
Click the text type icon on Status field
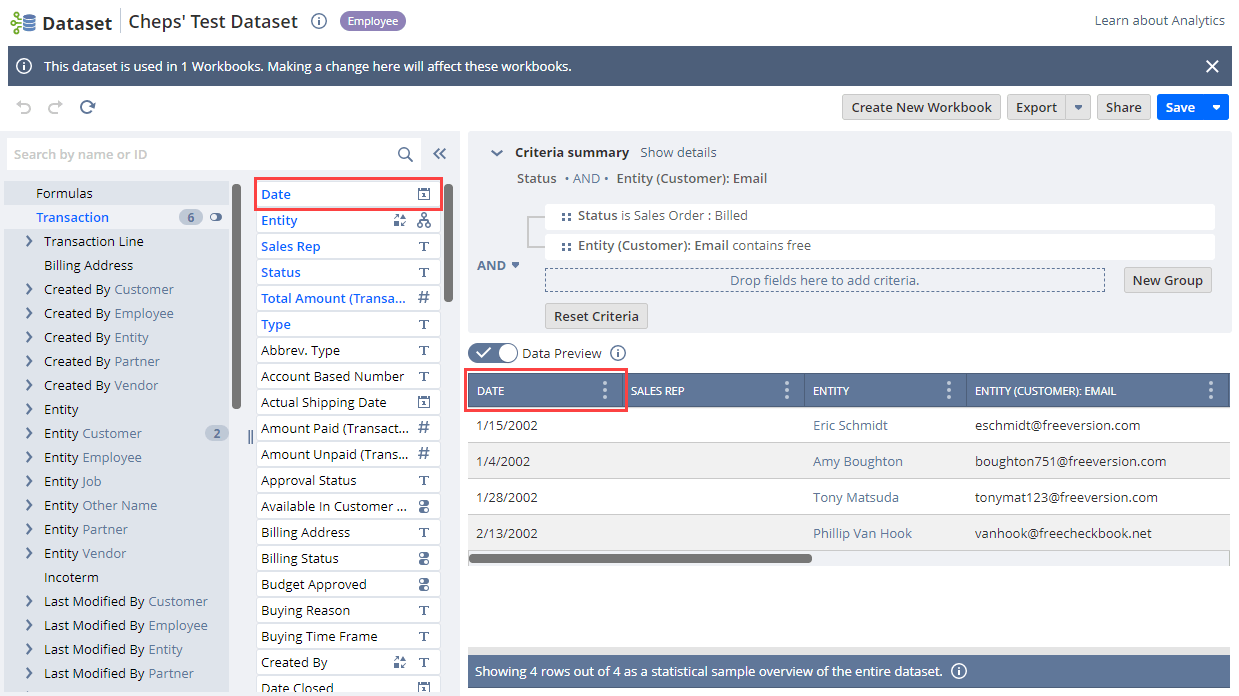click(424, 272)
